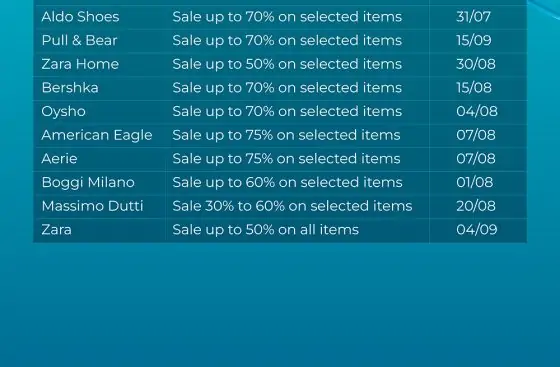Select the 15/09 end date cell
This screenshot has width=560, height=367.
pos(474,40)
